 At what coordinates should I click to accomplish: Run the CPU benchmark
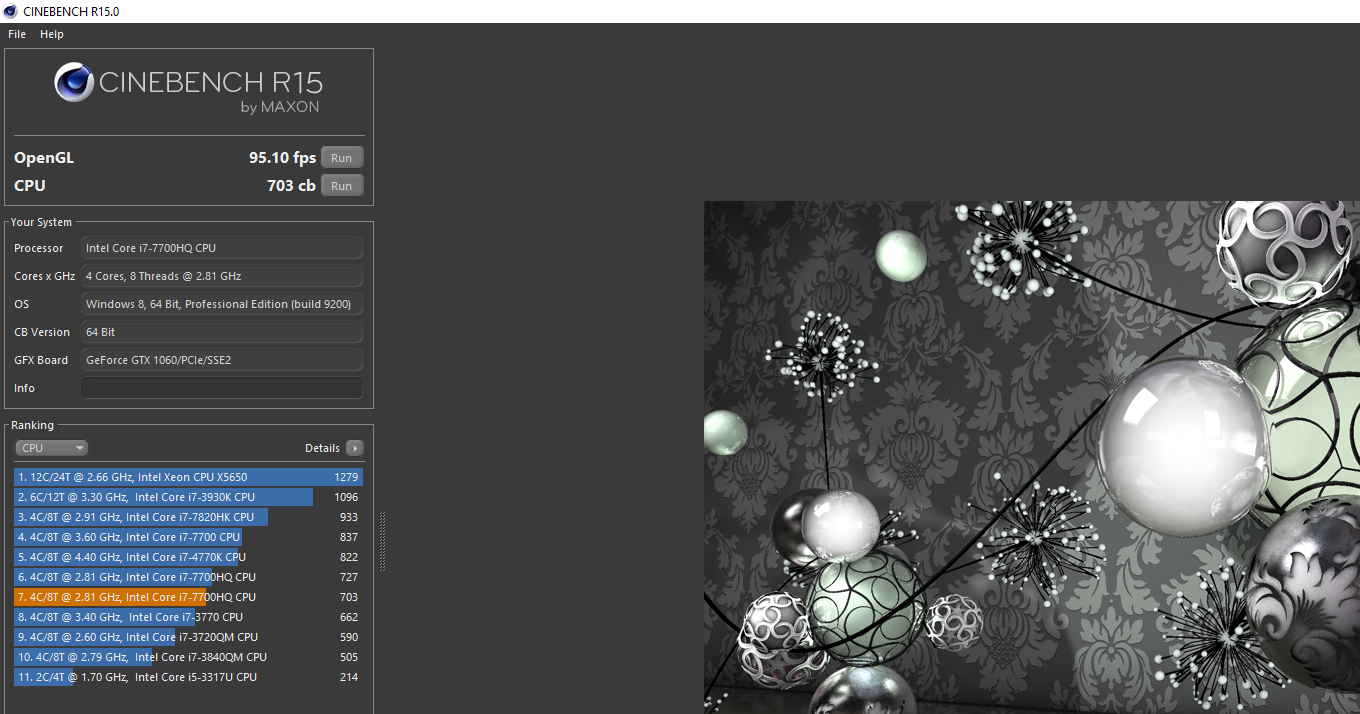pyautogui.click(x=342, y=185)
